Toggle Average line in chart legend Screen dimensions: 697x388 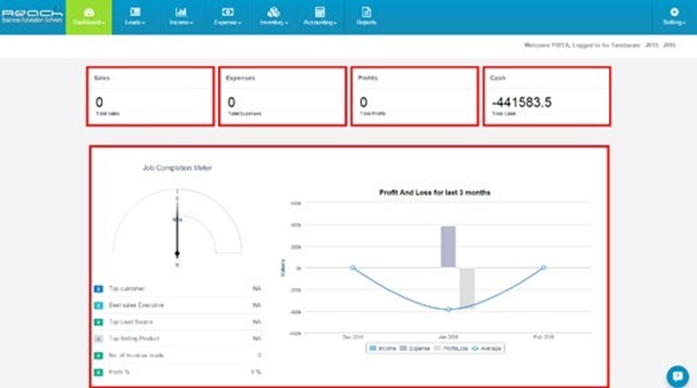(x=486, y=348)
